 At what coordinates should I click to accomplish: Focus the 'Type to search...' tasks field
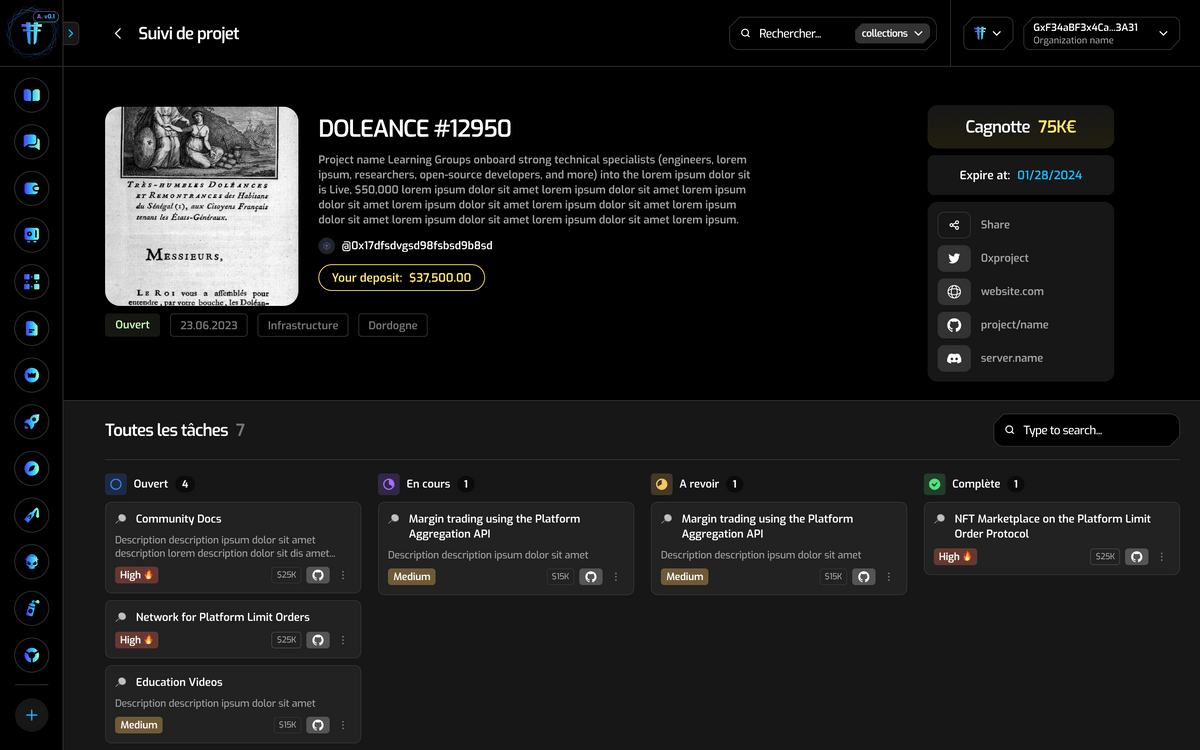1090,430
